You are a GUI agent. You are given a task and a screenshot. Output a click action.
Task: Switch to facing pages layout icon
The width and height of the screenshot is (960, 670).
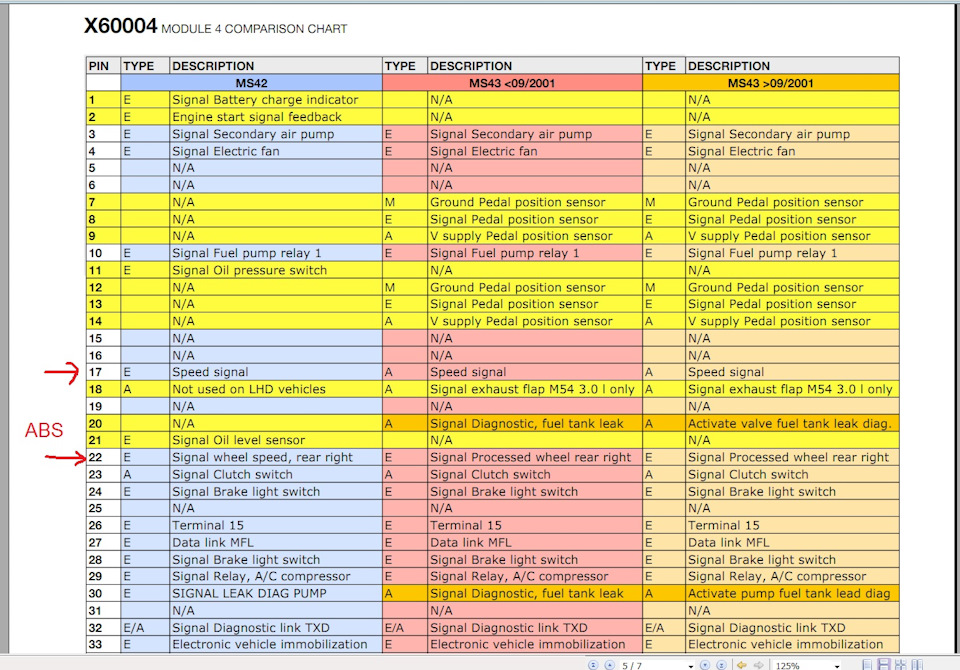click(900, 665)
